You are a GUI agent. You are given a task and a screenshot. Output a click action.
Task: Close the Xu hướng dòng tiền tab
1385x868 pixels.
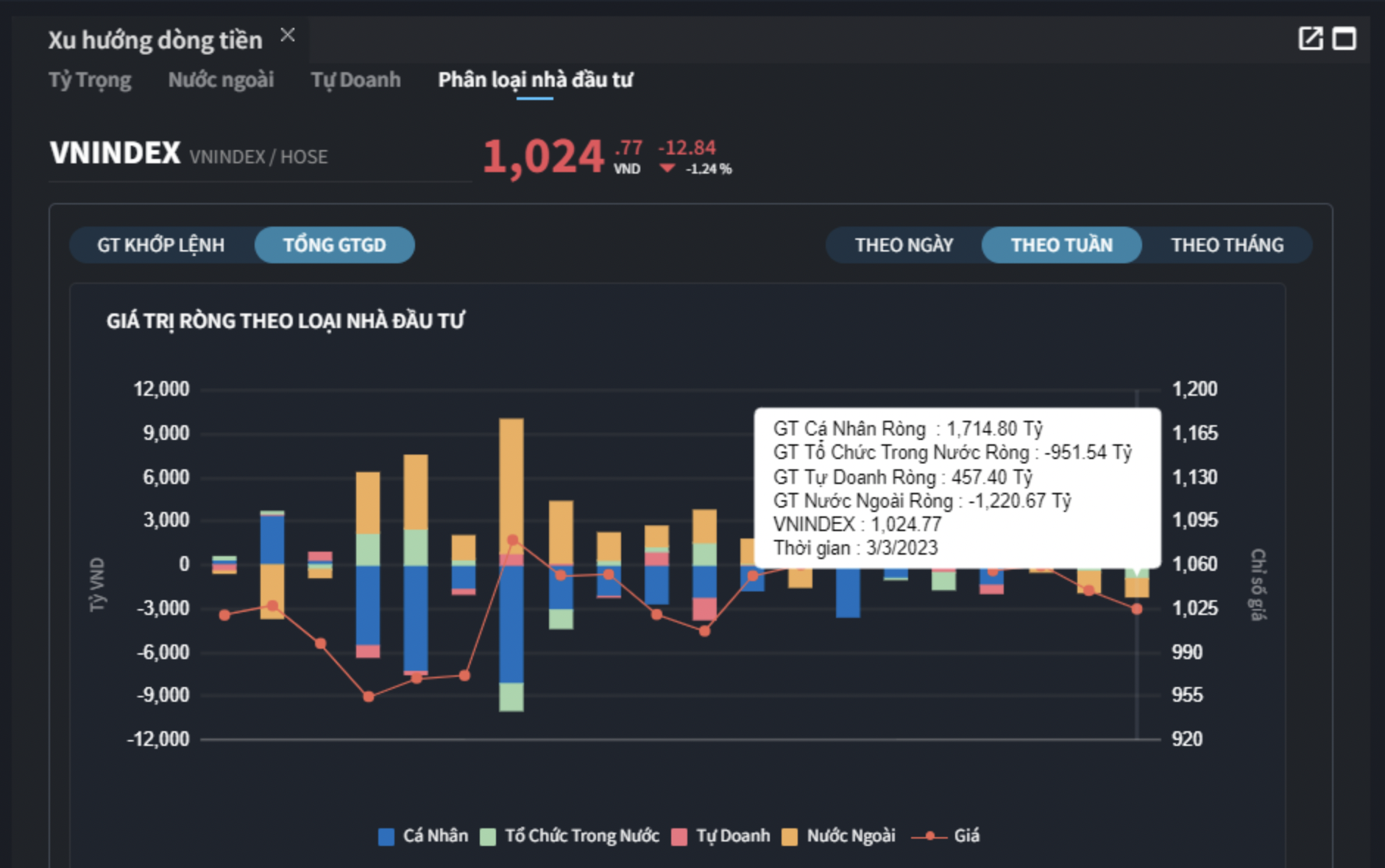[x=288, y=35]
